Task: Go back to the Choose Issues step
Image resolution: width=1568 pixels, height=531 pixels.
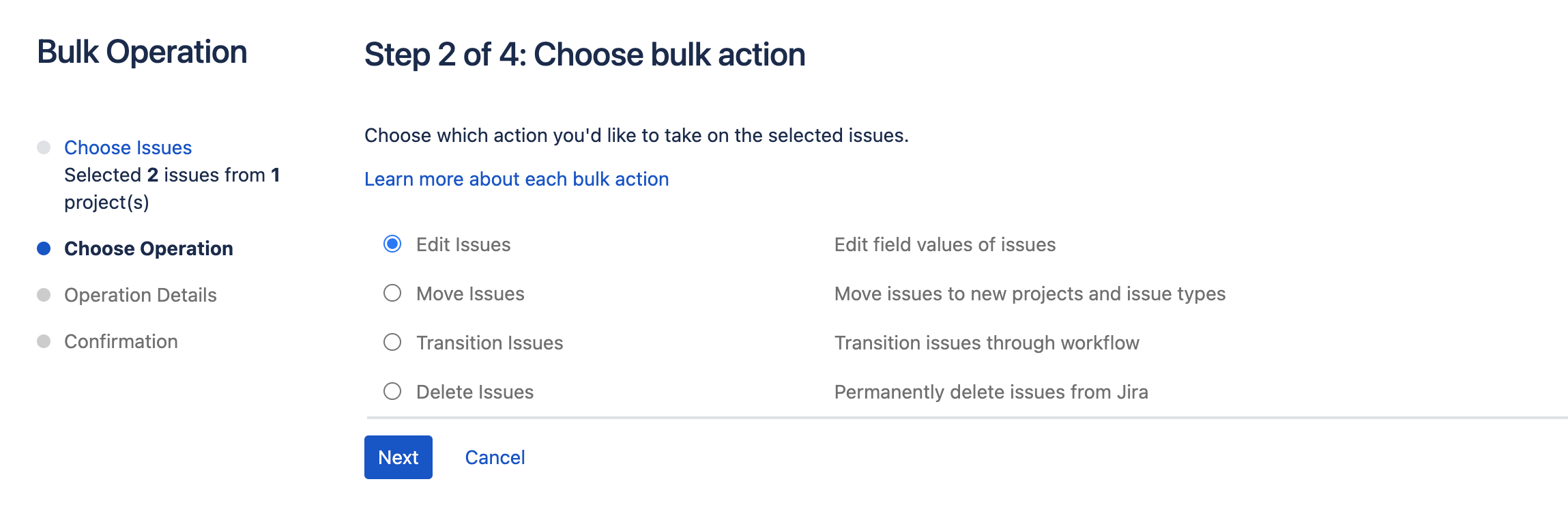Action: (x=128, y=147)
